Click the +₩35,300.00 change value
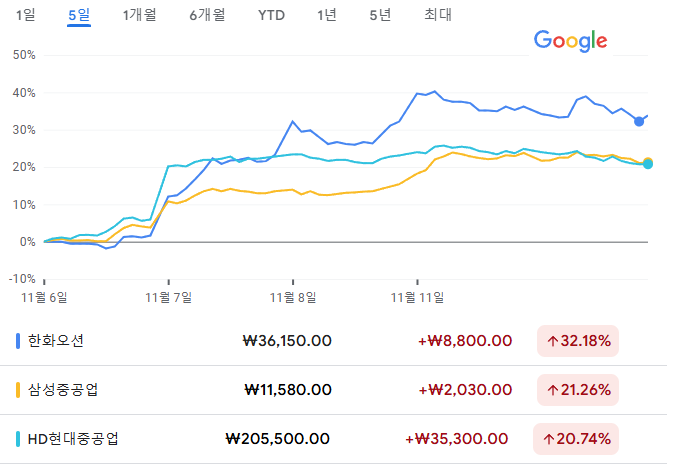 457,439
